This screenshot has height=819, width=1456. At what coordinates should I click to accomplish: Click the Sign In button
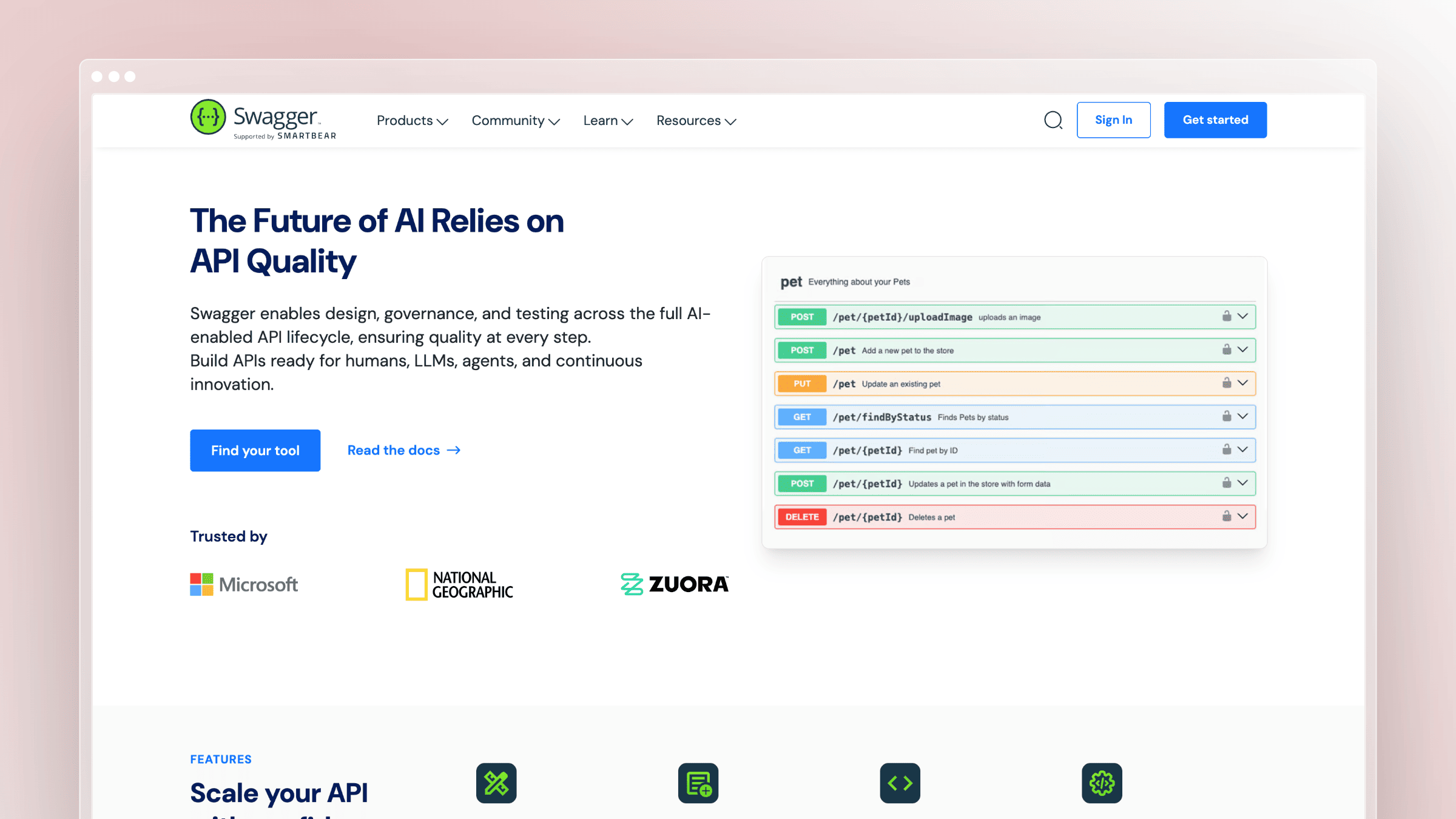[1114, 120]
